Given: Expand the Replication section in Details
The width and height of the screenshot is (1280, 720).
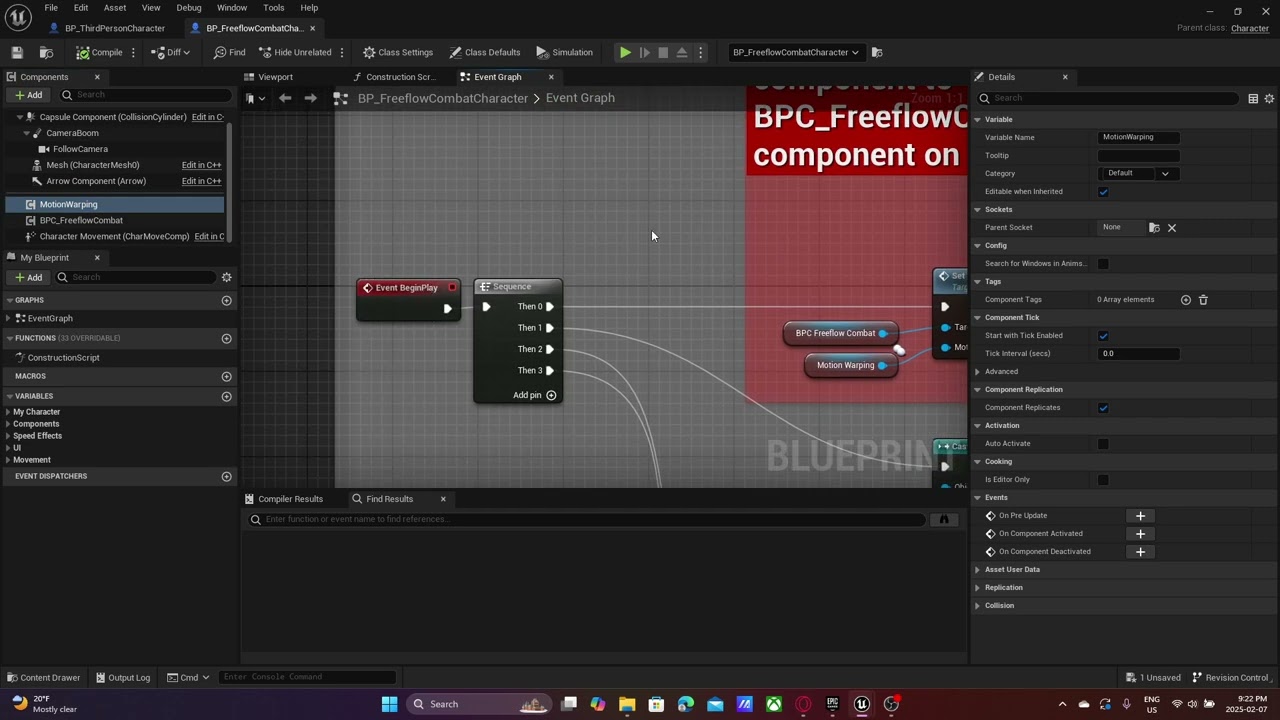Looking at the screenshot, I should point(978,587).
